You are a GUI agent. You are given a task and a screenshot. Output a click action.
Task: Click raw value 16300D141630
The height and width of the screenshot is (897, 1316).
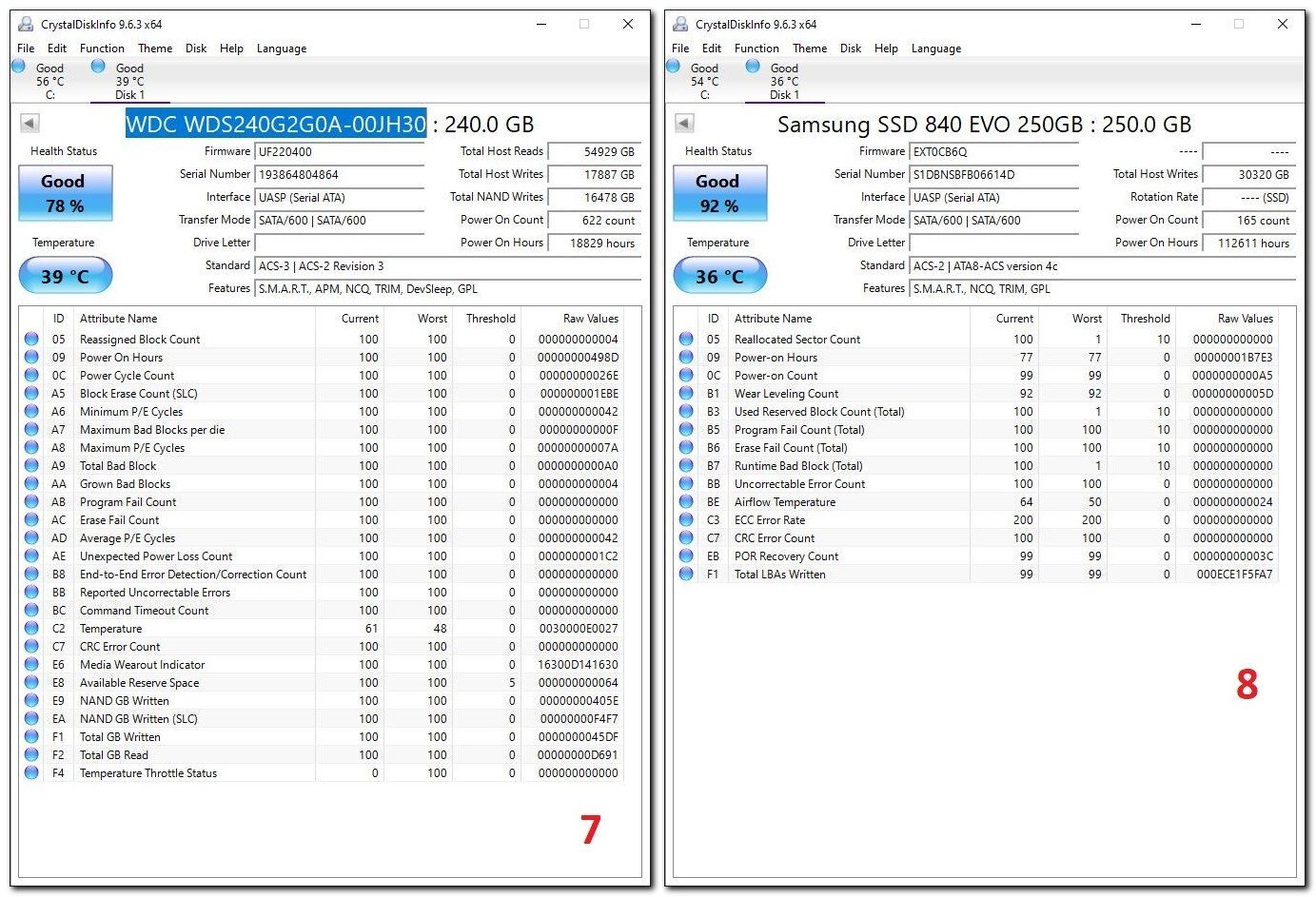pyautogui.click(x=578, y=665)
